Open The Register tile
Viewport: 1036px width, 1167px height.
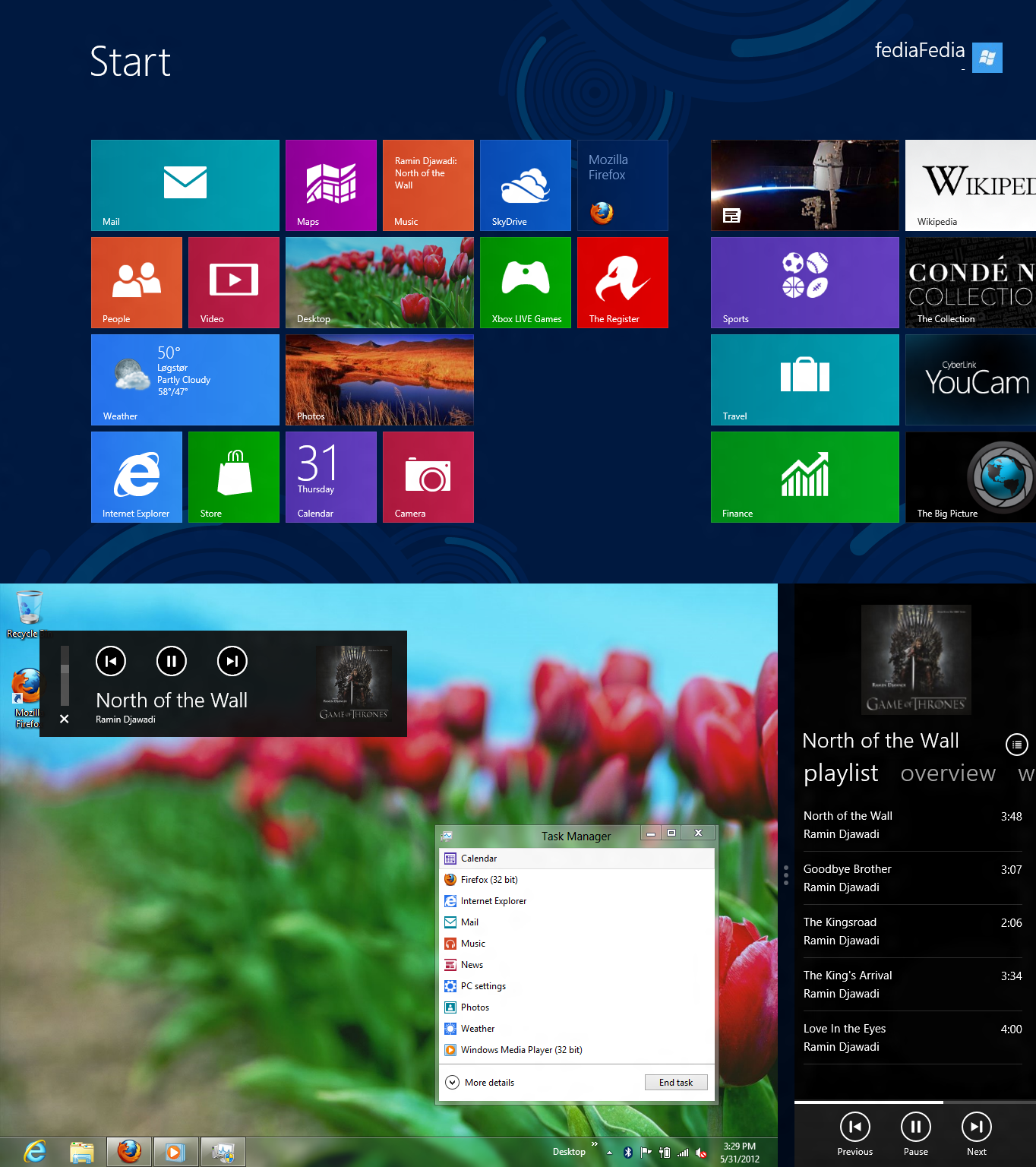pyautogui.click(x=623, y=283)
